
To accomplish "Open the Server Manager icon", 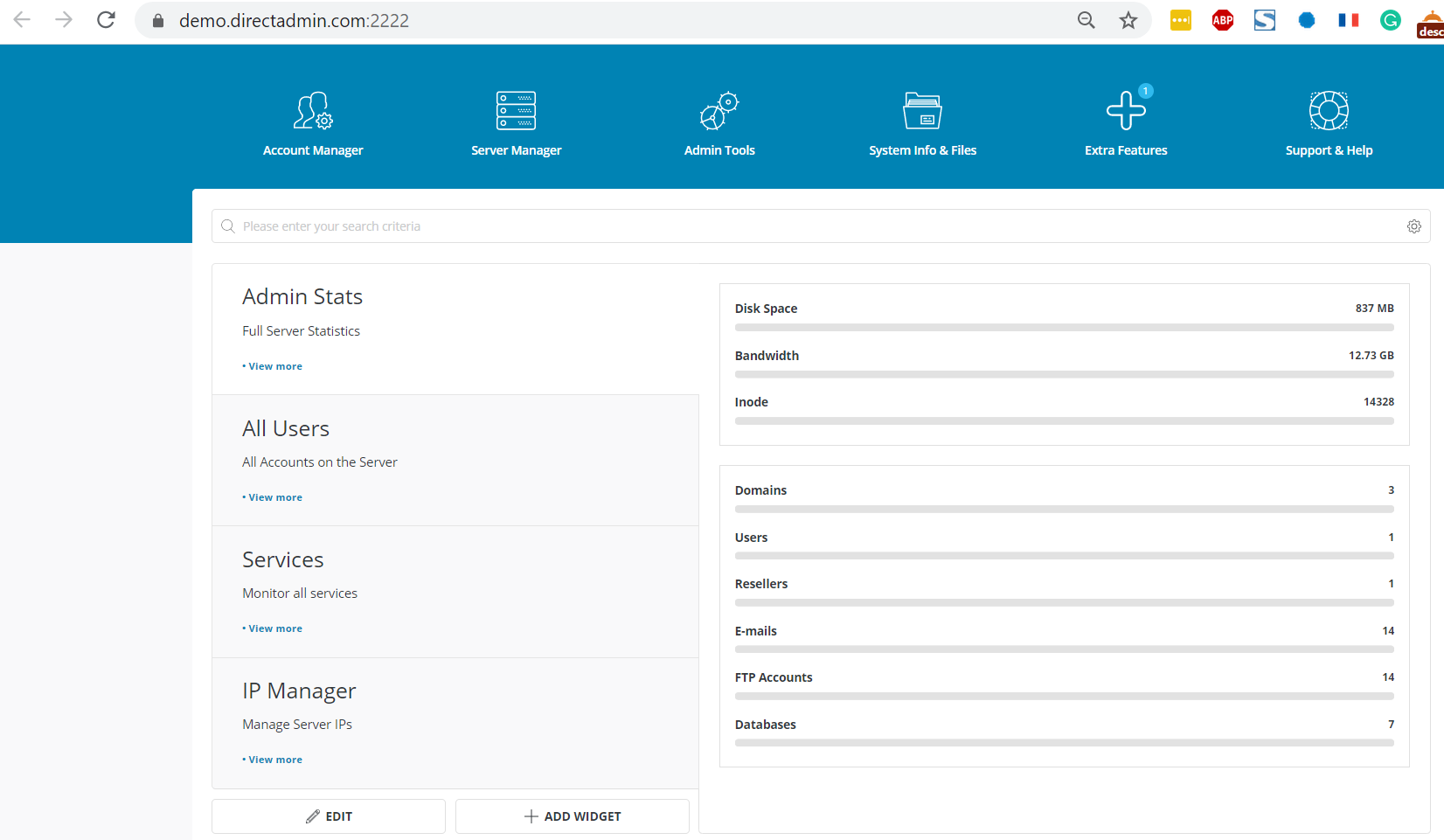I will [516, 110].
